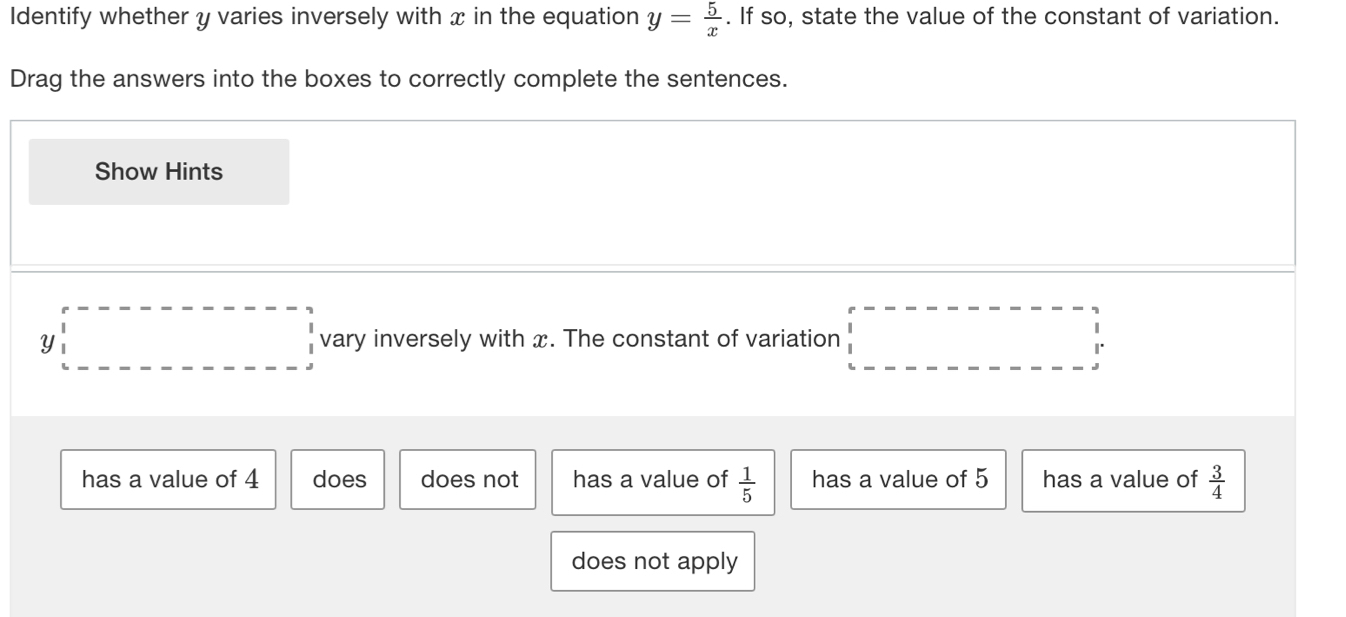Click the "vary inversely with x" text
Image resolution: width=1346 pixels, height=617 pixels.
tap(435, 339)
